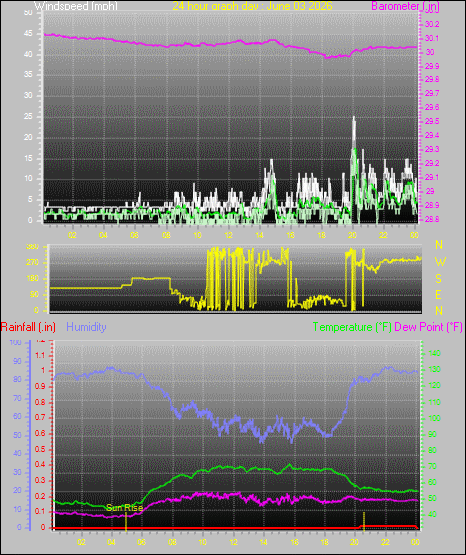The width and height of the screenshot is (466, 555).
Task: Click hour label '08' under the temperature graph
Action: [172, 542]
